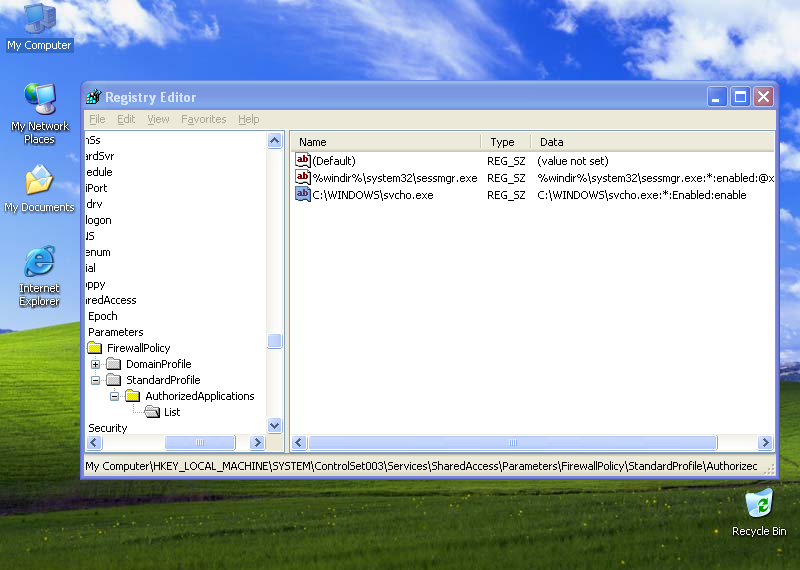Select the 'enum' tree entry
The height and width of the screenshot is (570, 800).
98,252
